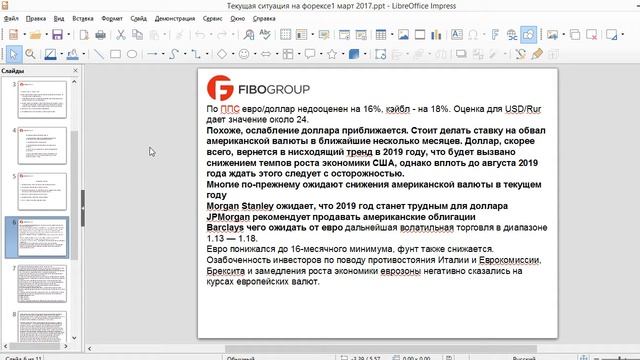Toggle Edit Points mode

click(520, 54)
